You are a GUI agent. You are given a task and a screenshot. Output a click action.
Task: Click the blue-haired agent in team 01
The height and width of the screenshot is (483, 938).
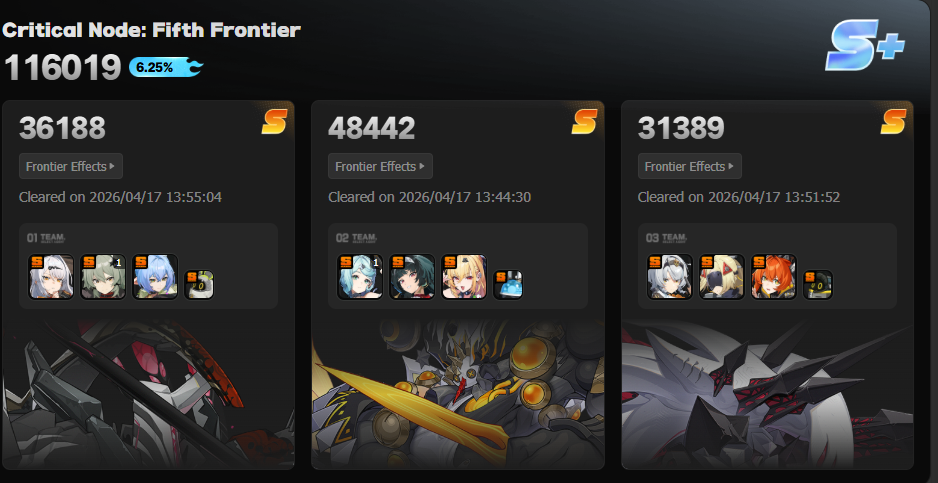(x=155, y=277)
